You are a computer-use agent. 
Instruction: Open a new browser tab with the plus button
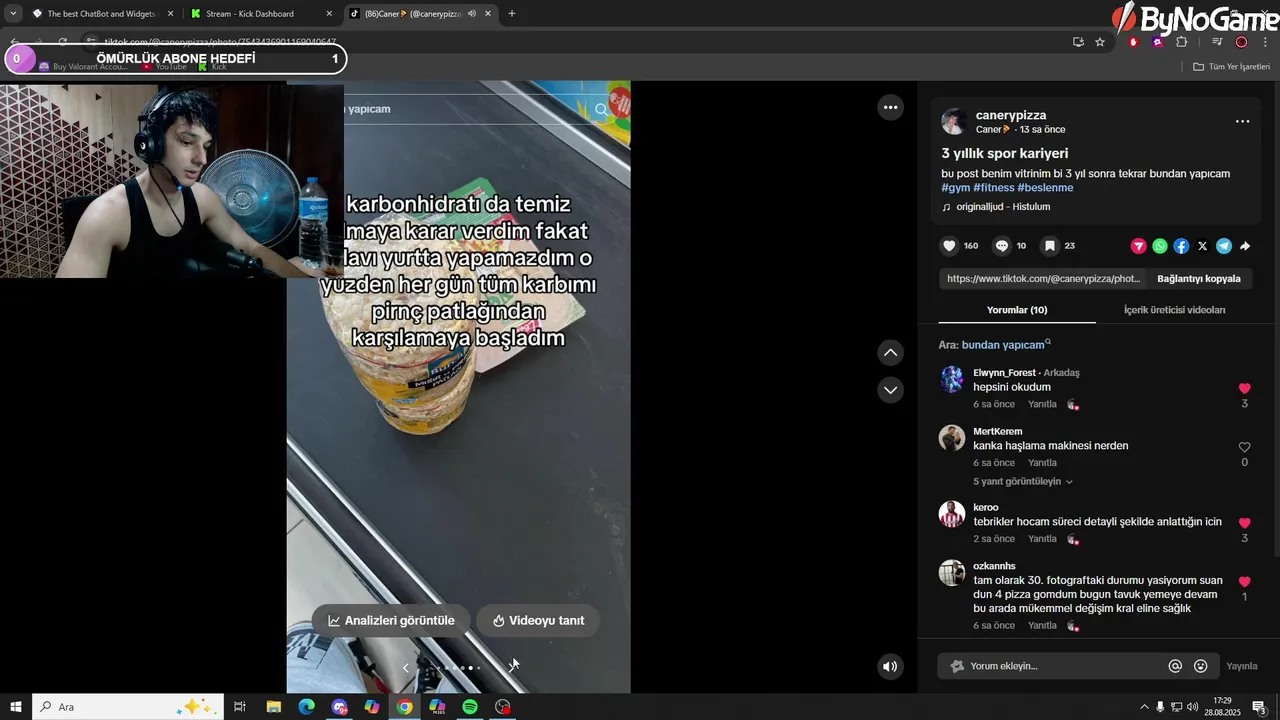pyautogui.click(x=512, y=14)
